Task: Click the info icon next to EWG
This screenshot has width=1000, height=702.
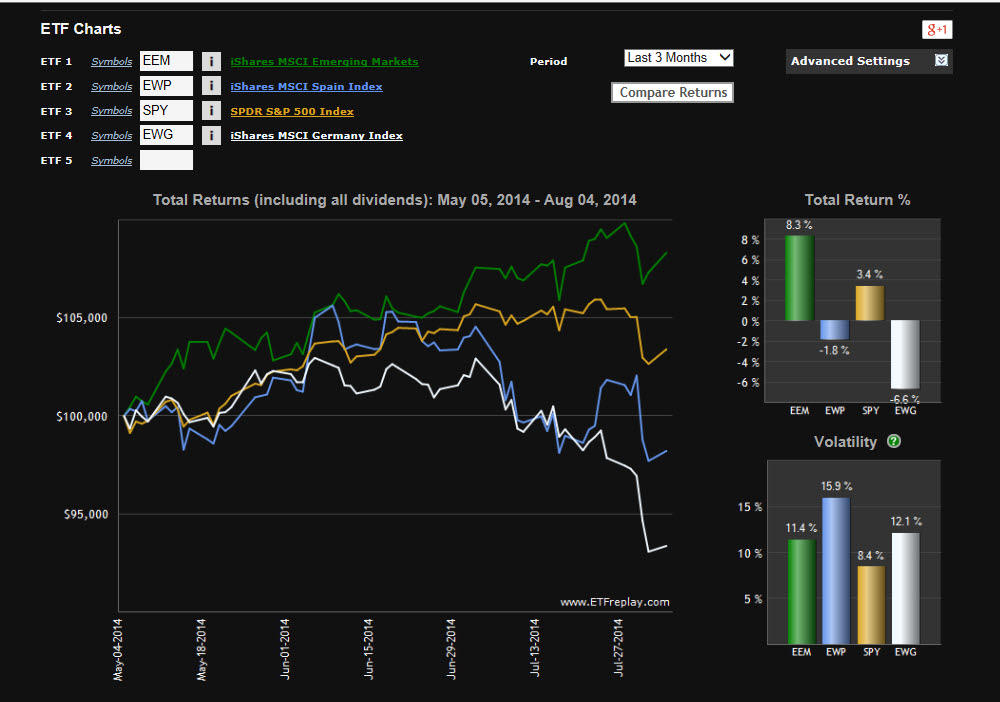Action: click(211, 135)
